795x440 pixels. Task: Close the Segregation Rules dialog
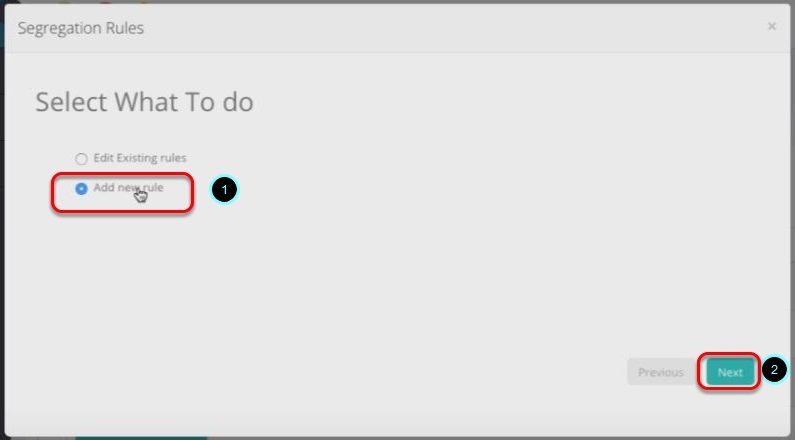[x=772, y=26]
